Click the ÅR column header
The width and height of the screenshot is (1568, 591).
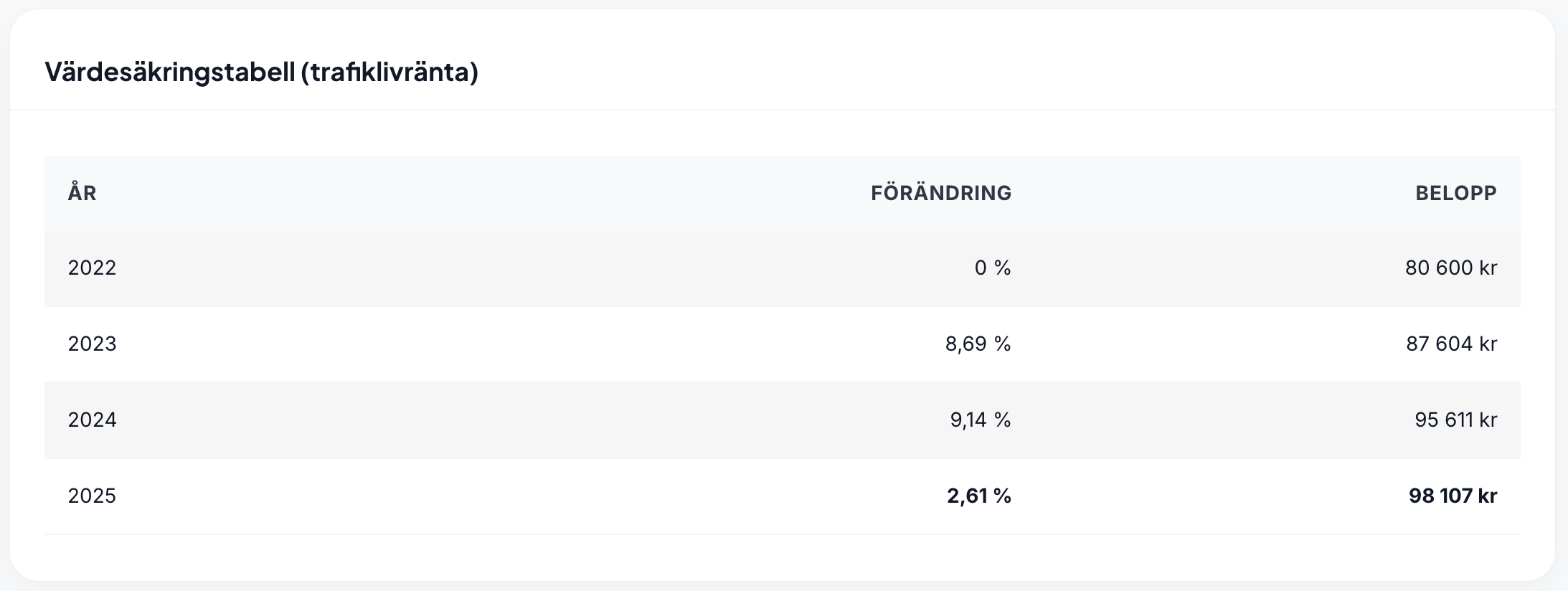click(82, 193)
